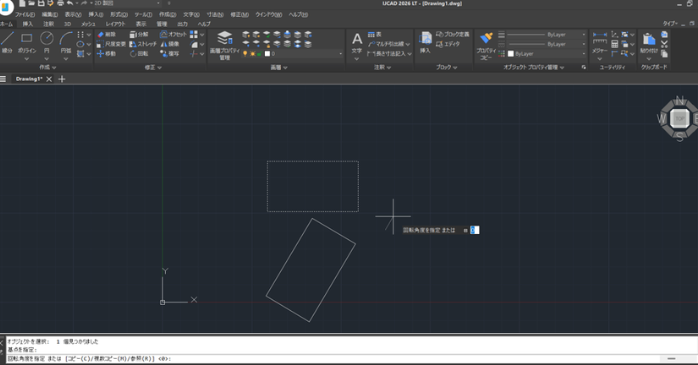698x365 pixels.
Task: Expand the Annotation (注釈) panel
Action: click(x=382, y=67)
